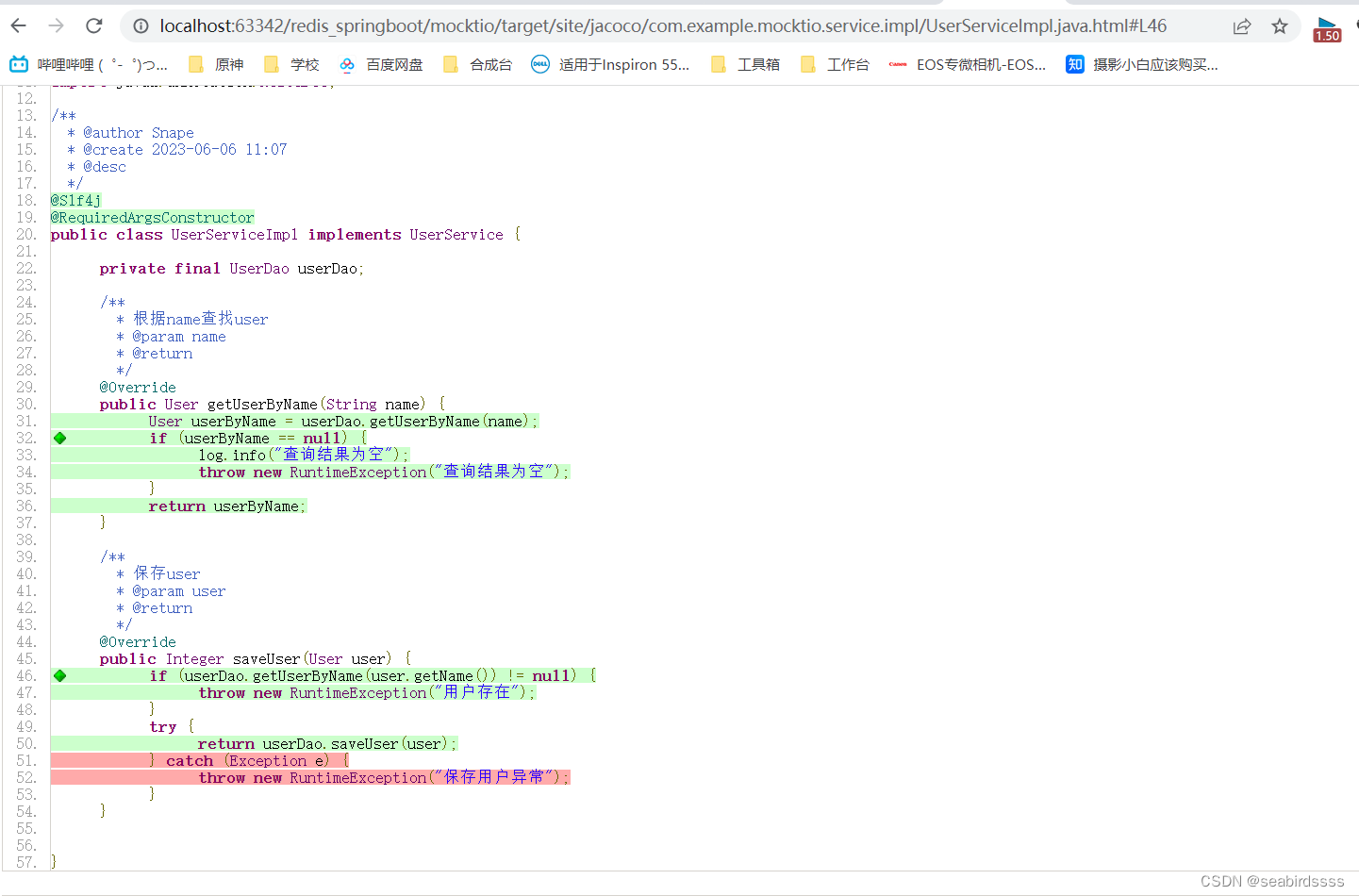Click the '@create 2023-06-06 11:07' comment
The image size is (1359, 896).
[x=177, y=149]
